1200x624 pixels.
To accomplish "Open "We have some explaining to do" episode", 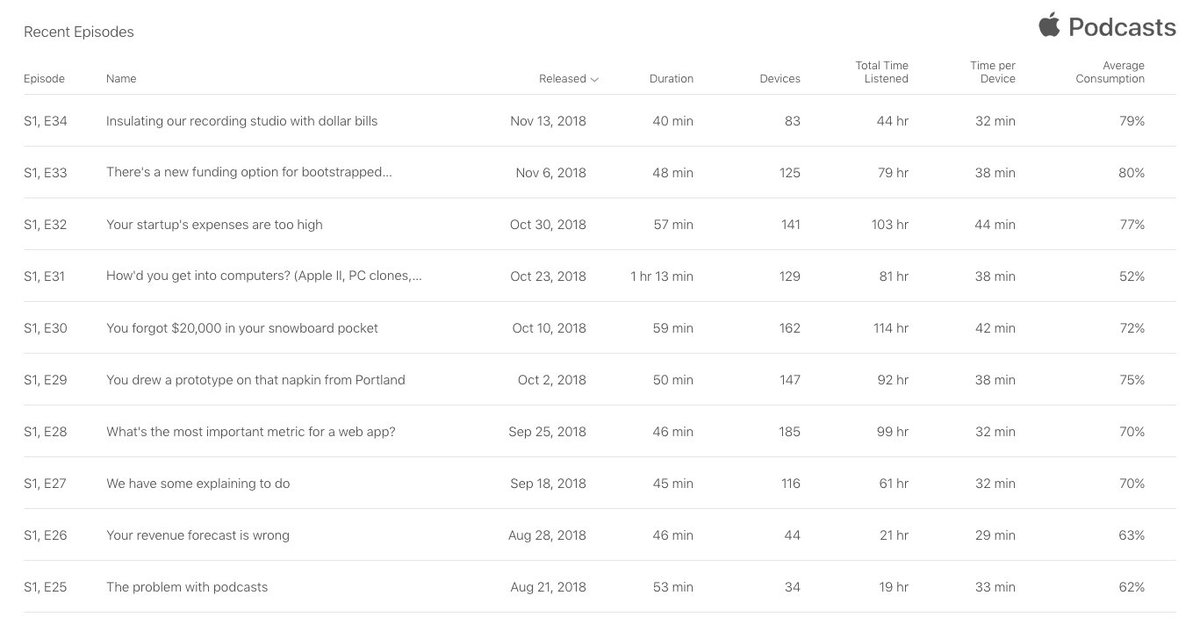I will tap(198, 484).
